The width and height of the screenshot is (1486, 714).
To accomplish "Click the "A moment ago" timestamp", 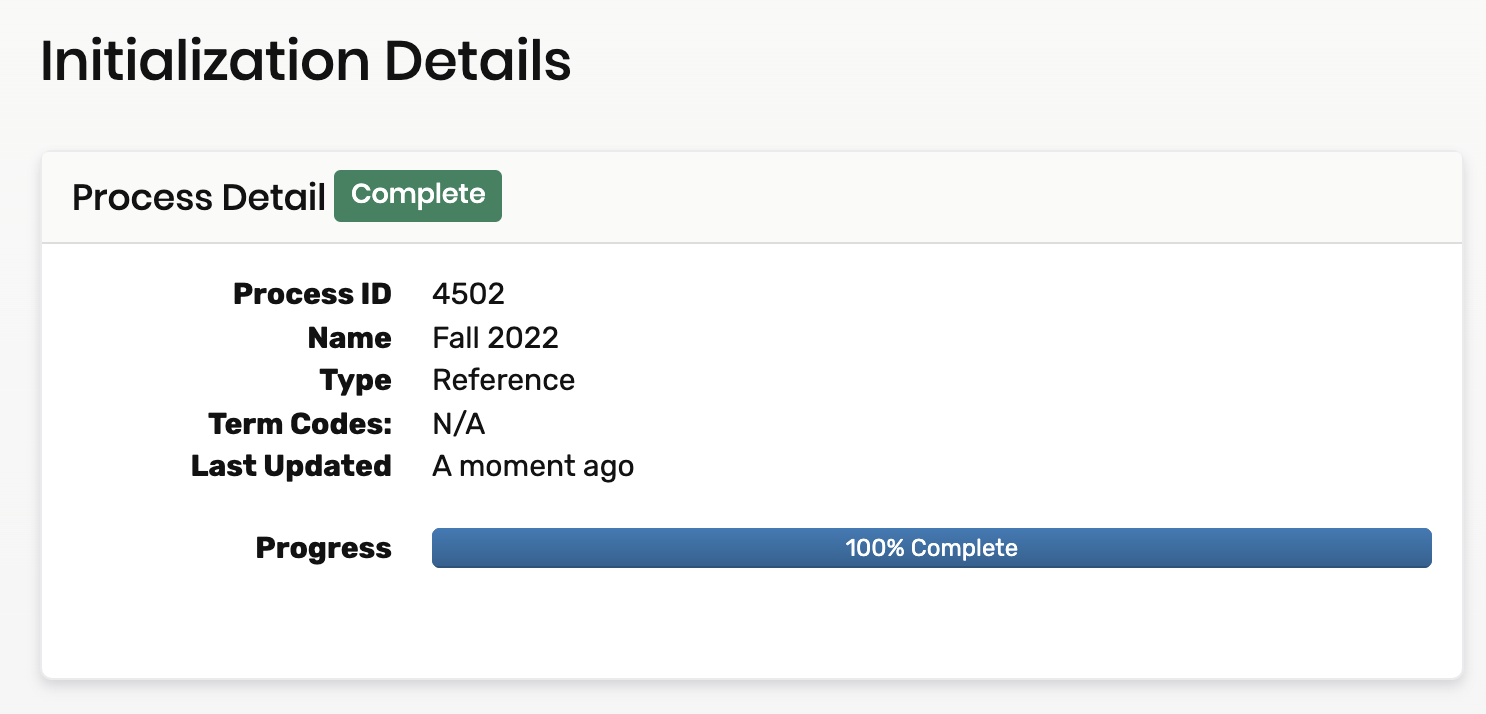I will coord(532,467).
